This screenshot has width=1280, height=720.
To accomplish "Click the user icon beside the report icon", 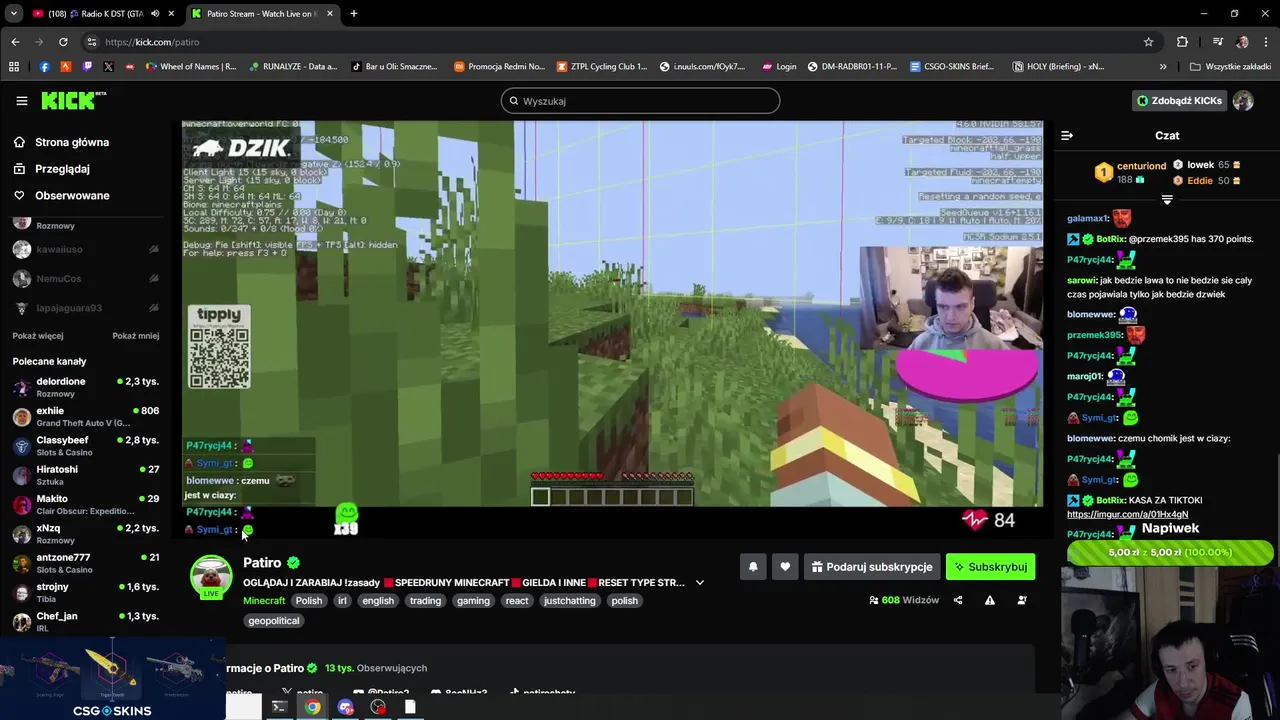I will click(x=1022, y=600).
